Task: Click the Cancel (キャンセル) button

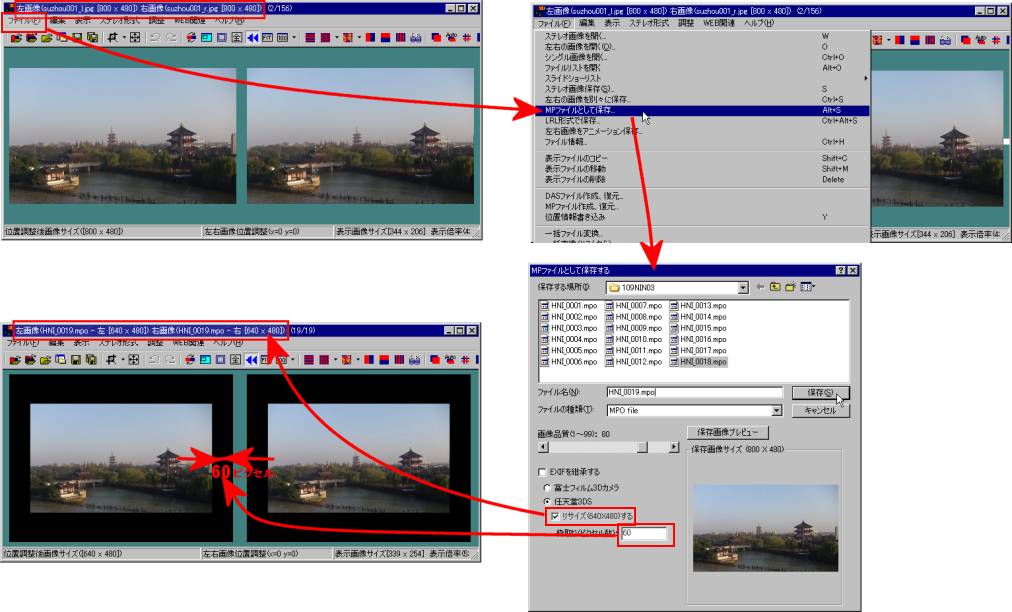Action: pyautogui.click(x=820, y=411)
